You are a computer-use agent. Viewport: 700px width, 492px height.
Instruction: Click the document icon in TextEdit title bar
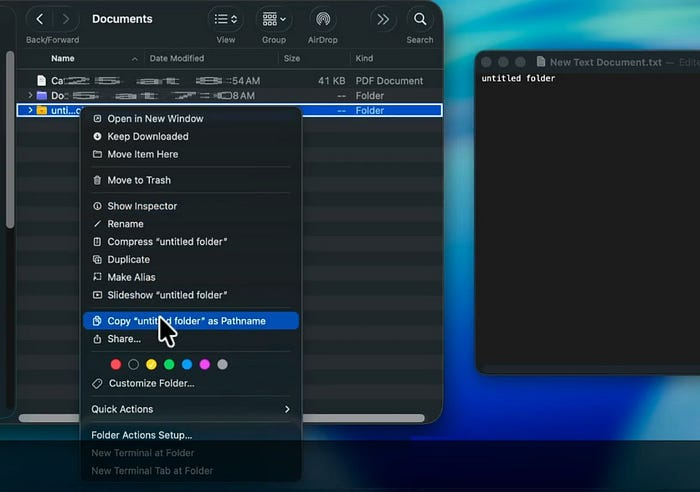pos(541,62)
